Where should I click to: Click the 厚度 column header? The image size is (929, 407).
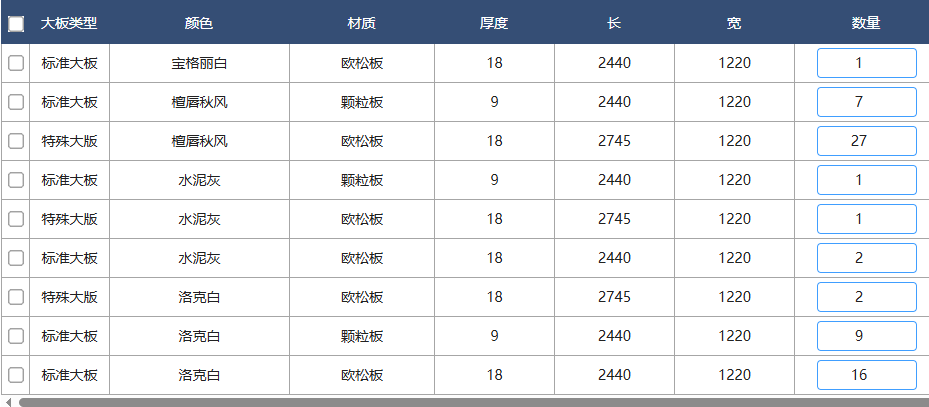(494, 24)
